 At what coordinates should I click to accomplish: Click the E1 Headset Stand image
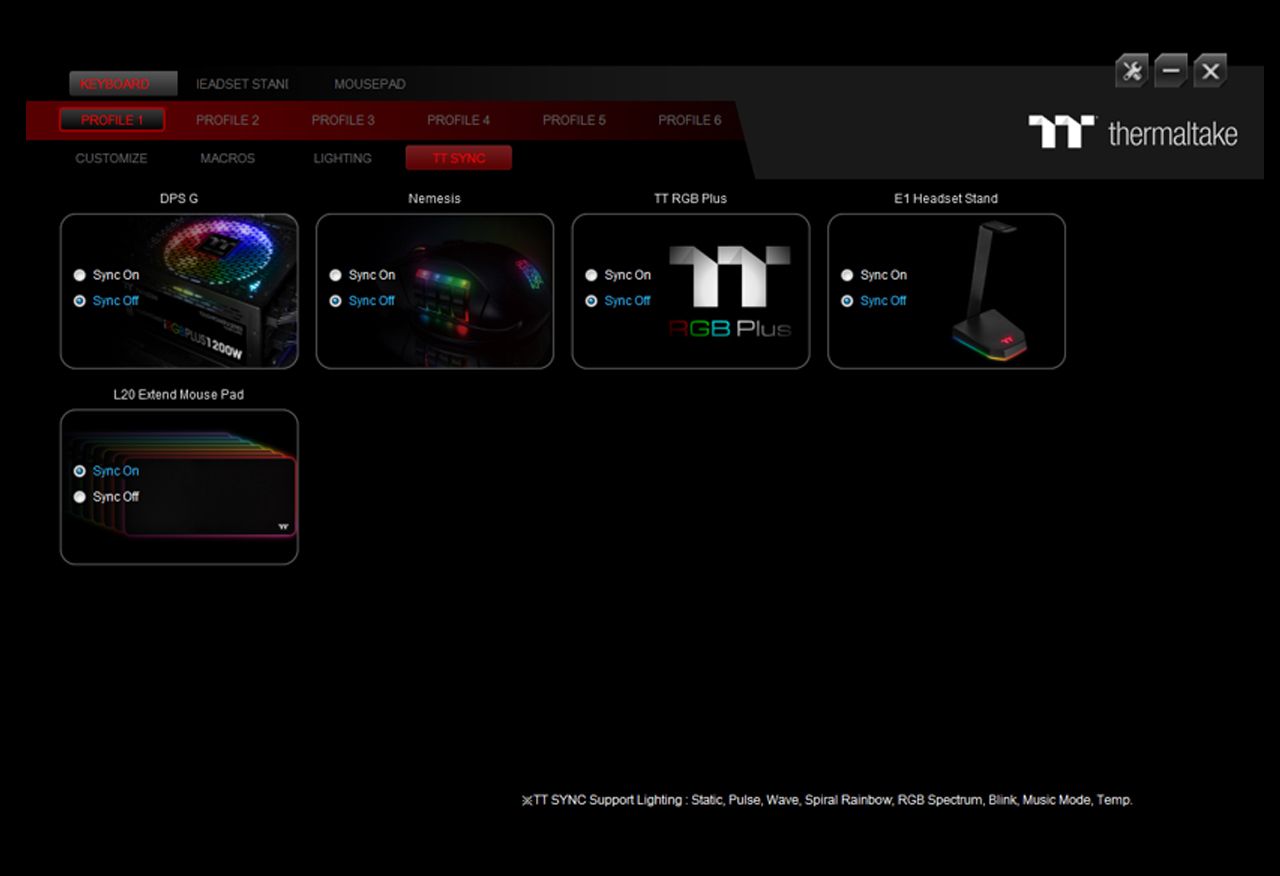coord(992,291)
